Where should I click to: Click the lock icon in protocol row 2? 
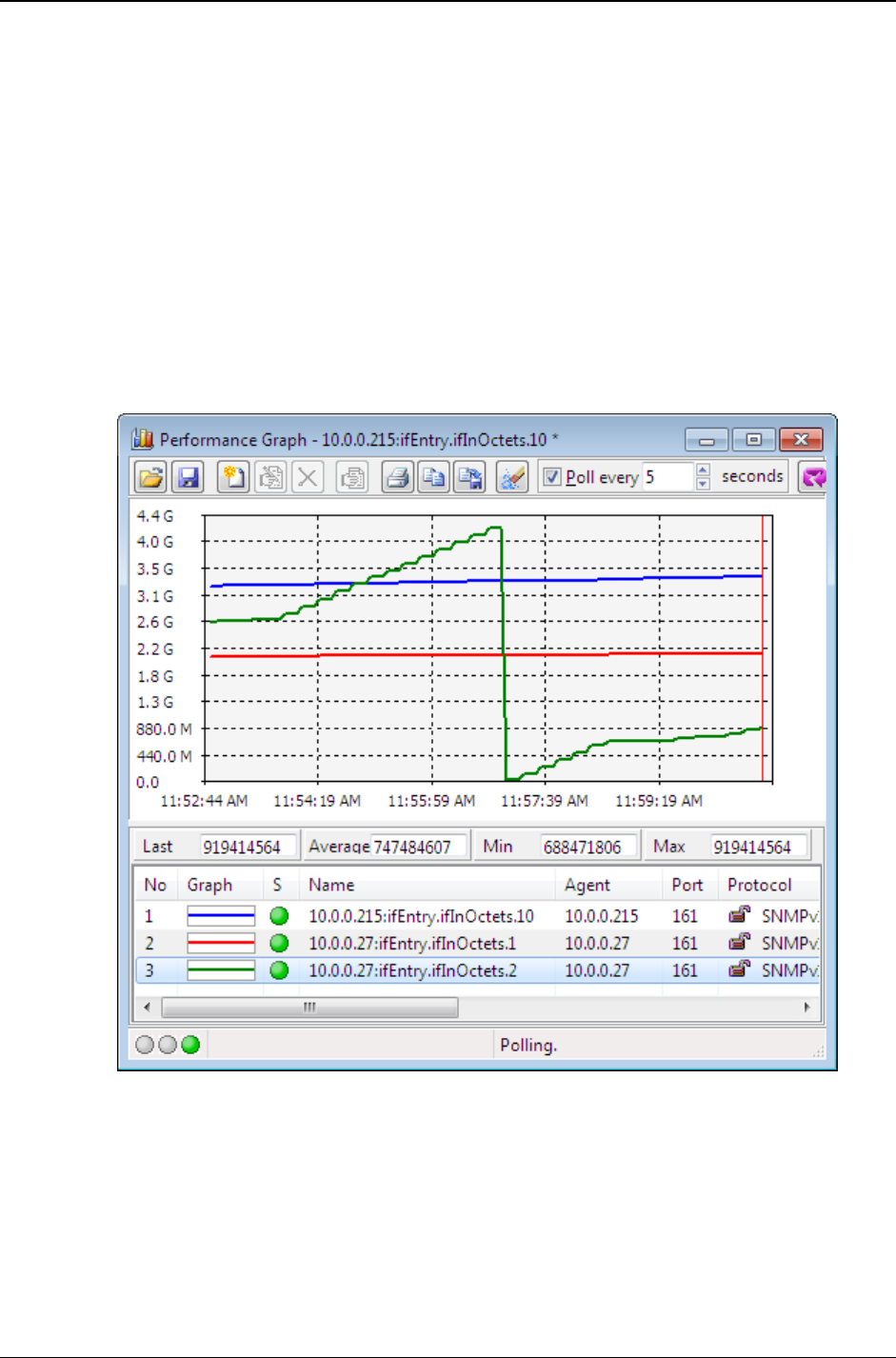pyautogui.click(x=739, y=943)
